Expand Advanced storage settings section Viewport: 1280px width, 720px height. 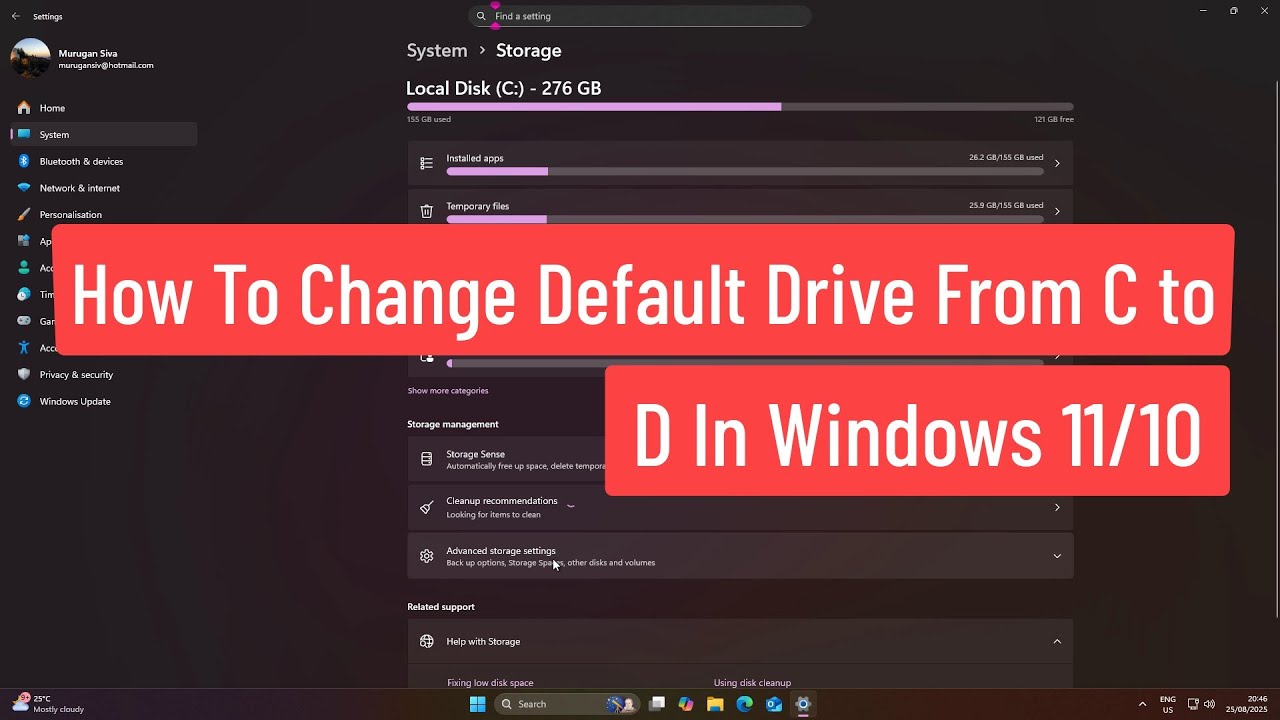tap(1057, 556)
